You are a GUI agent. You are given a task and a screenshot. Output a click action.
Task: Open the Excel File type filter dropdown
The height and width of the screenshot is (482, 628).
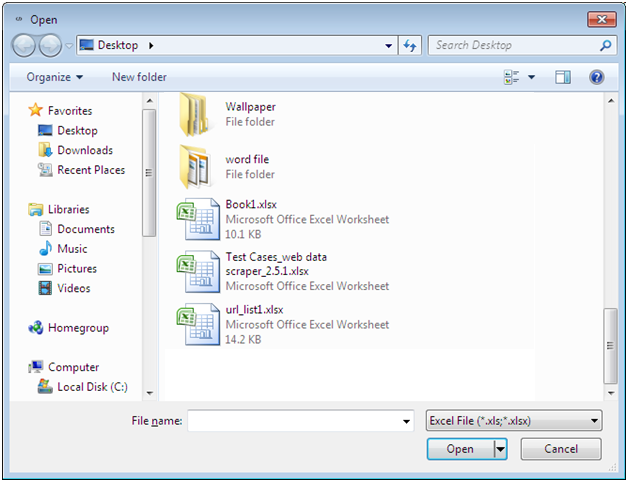514,421
